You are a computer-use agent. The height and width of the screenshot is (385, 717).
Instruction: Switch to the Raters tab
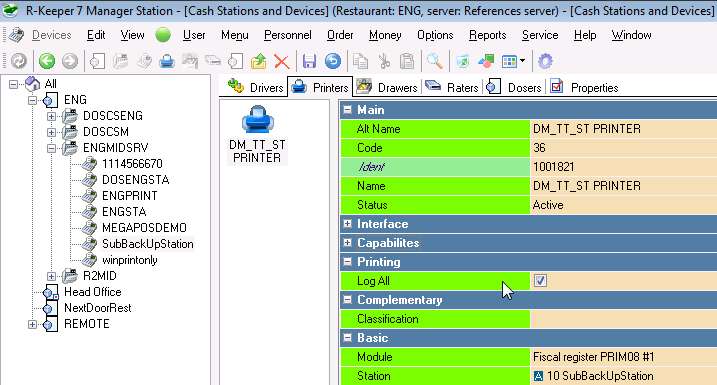(451, 87)
